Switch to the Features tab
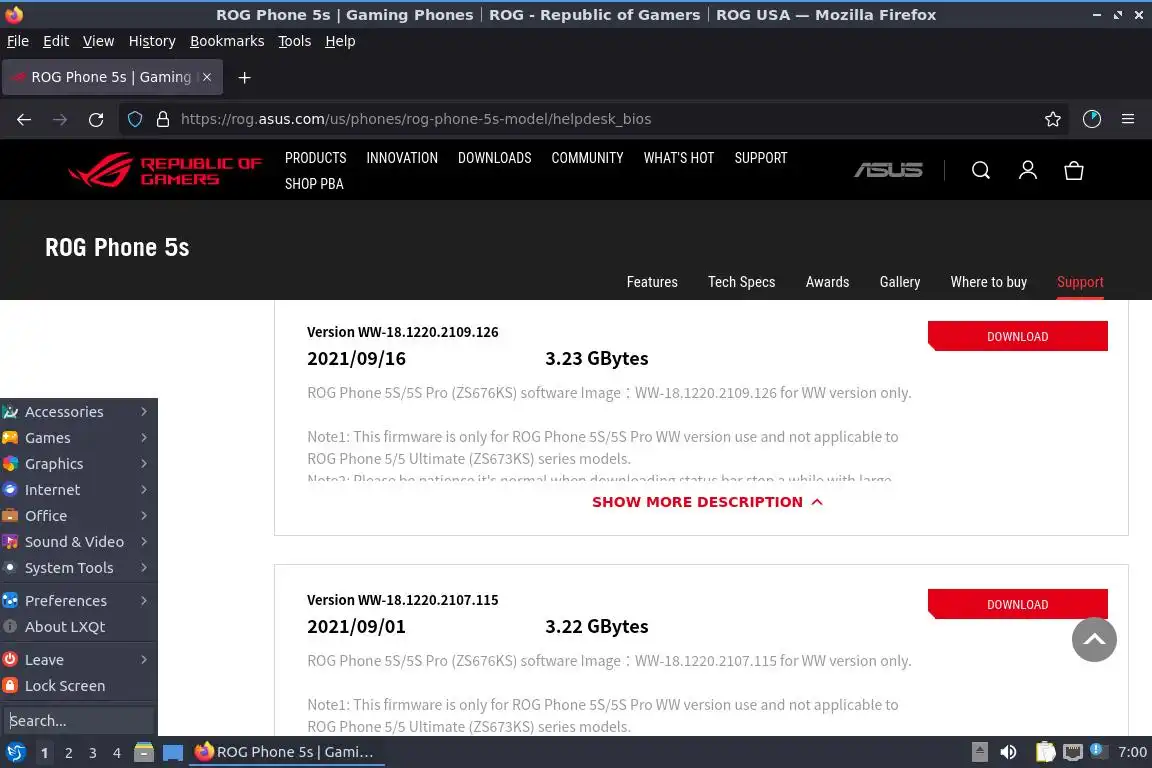This screenshot has height=768, width=1152. (652, 281)
